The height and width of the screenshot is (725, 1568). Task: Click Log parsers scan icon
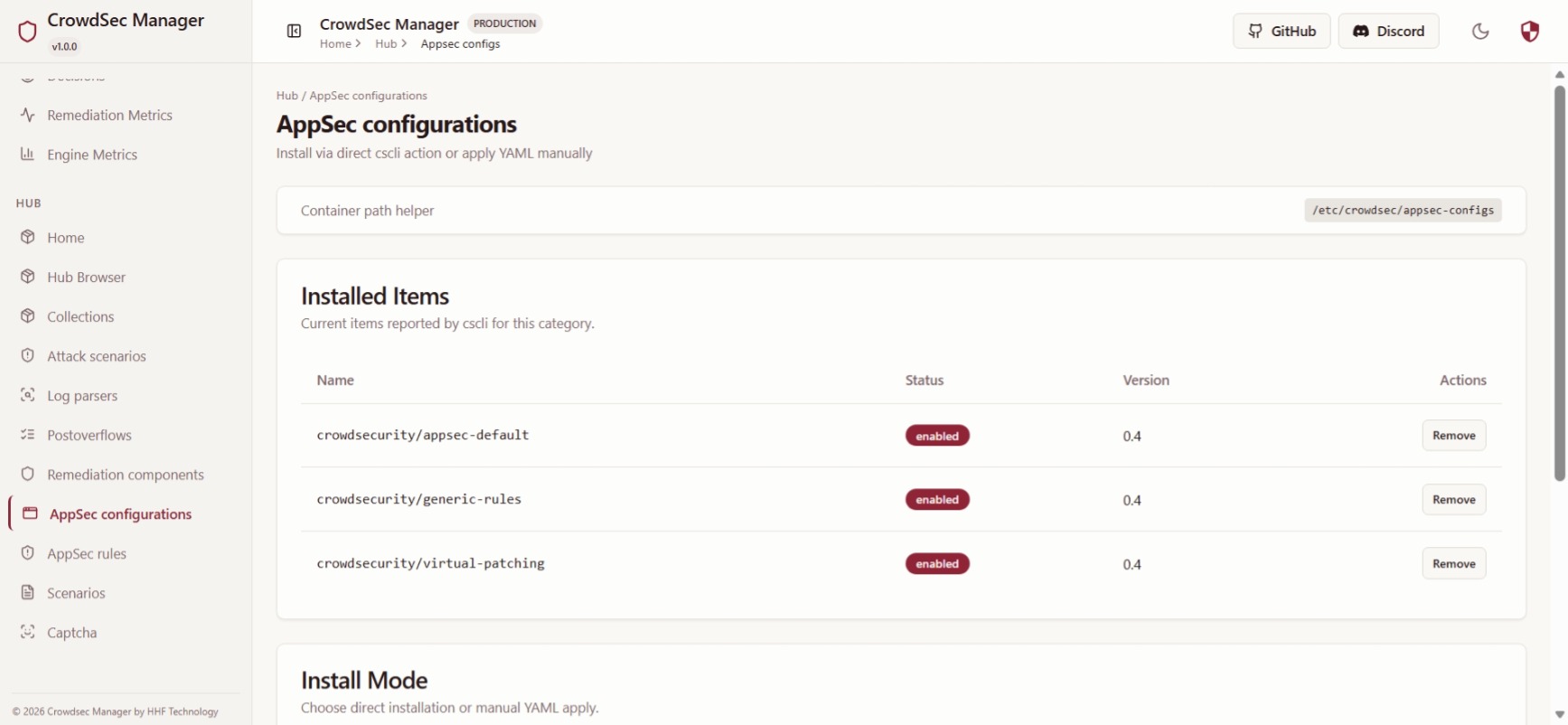pos(28,395)
